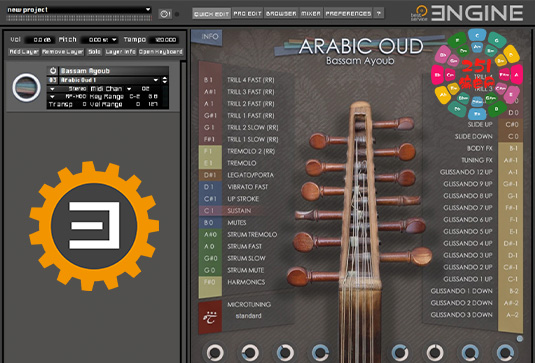Select the SLIDE DOWN articulation
Image resolution: width=535 pixels, height=363 pixels.
474,136
